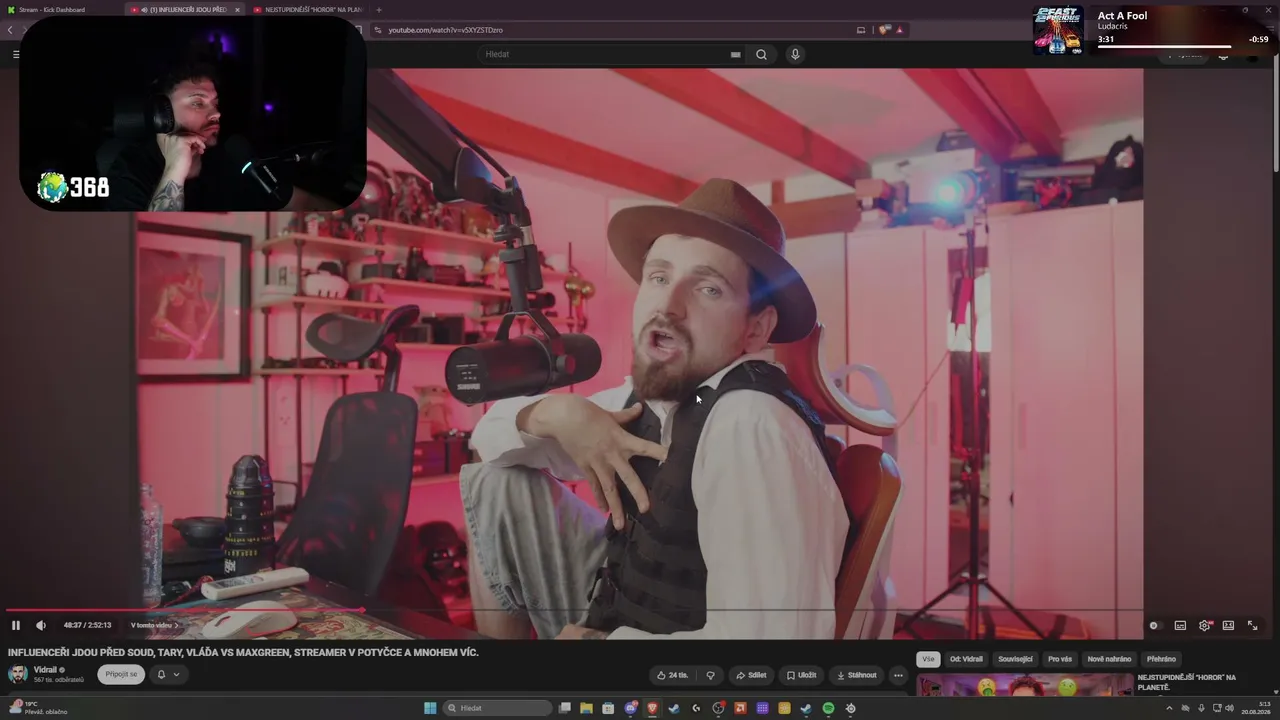Toggle autoplay switch in player controls
Image resolution: width=1280 pixels, height=720 pixels.
1154,625
